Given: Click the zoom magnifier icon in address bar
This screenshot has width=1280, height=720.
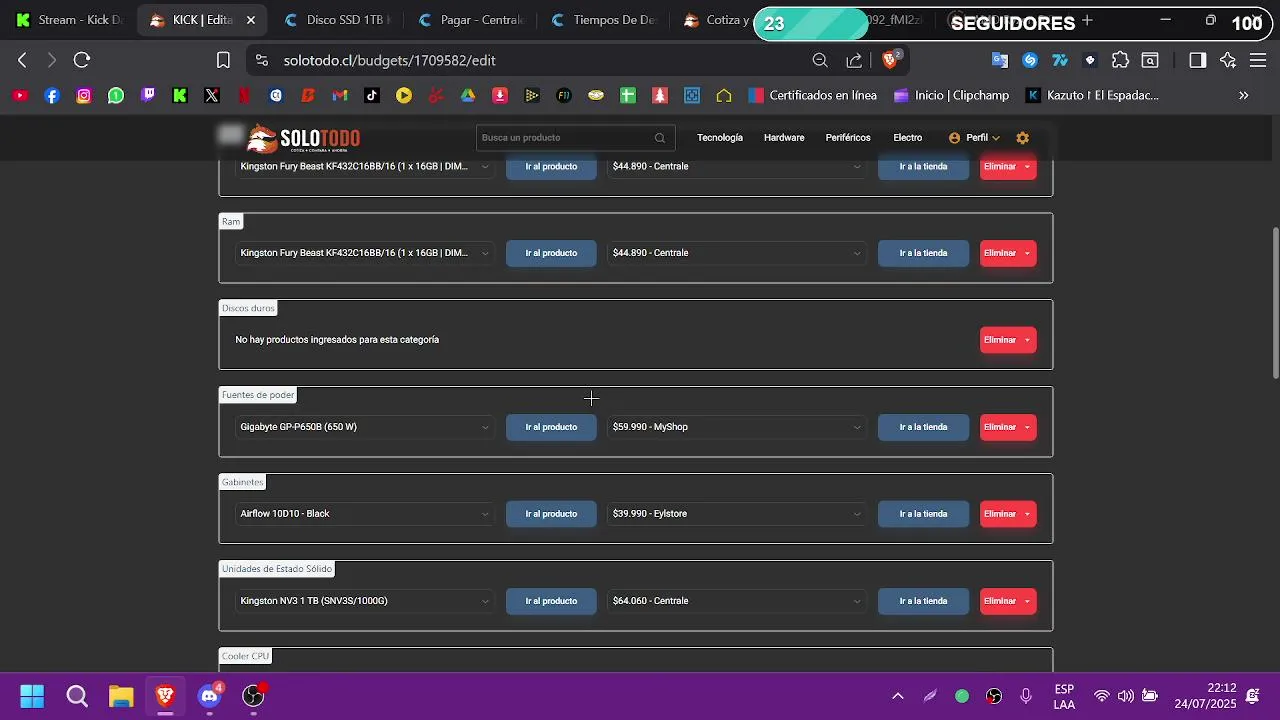Looking at the screenshot, I should (x=820, y=60).
